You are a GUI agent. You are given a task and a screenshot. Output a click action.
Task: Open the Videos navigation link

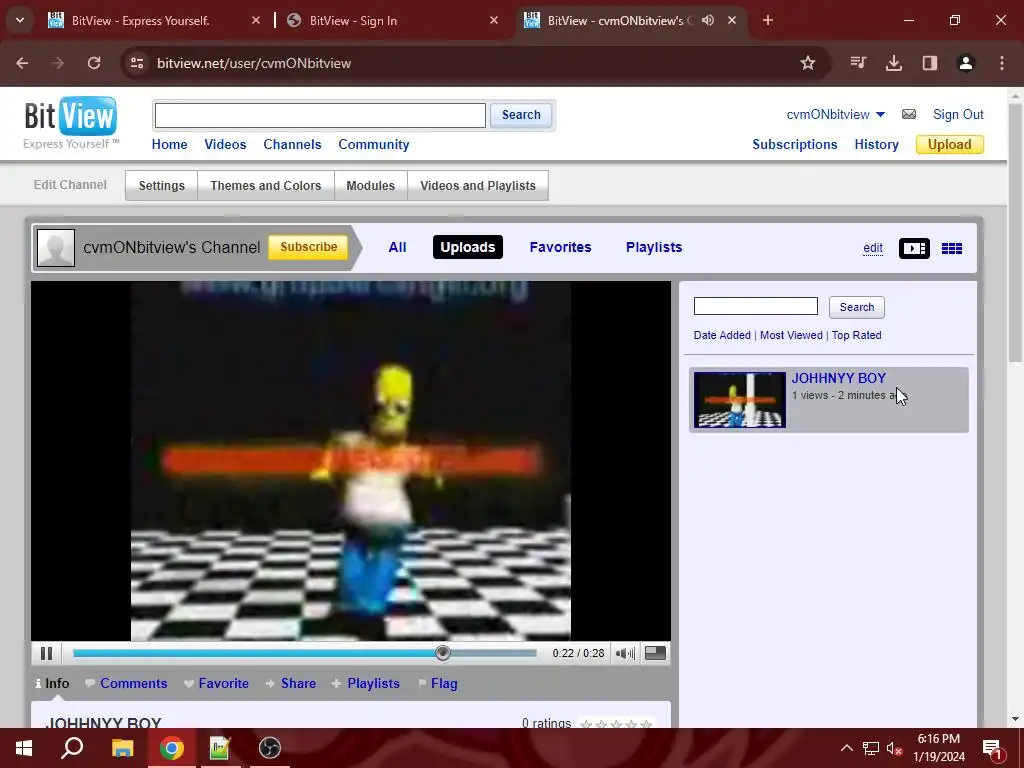click(225, 144)
